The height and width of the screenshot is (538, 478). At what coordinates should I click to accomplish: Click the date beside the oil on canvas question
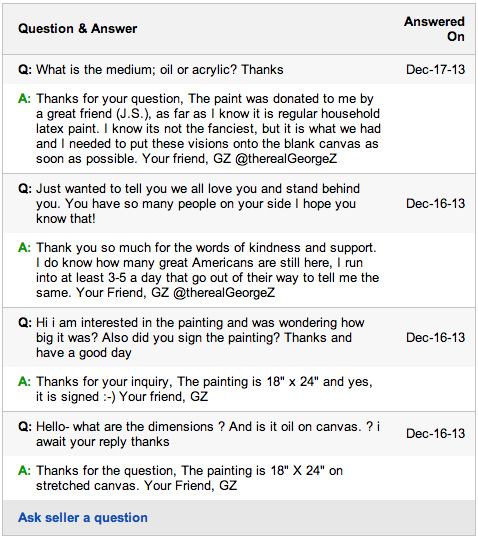tap(435, 434)
